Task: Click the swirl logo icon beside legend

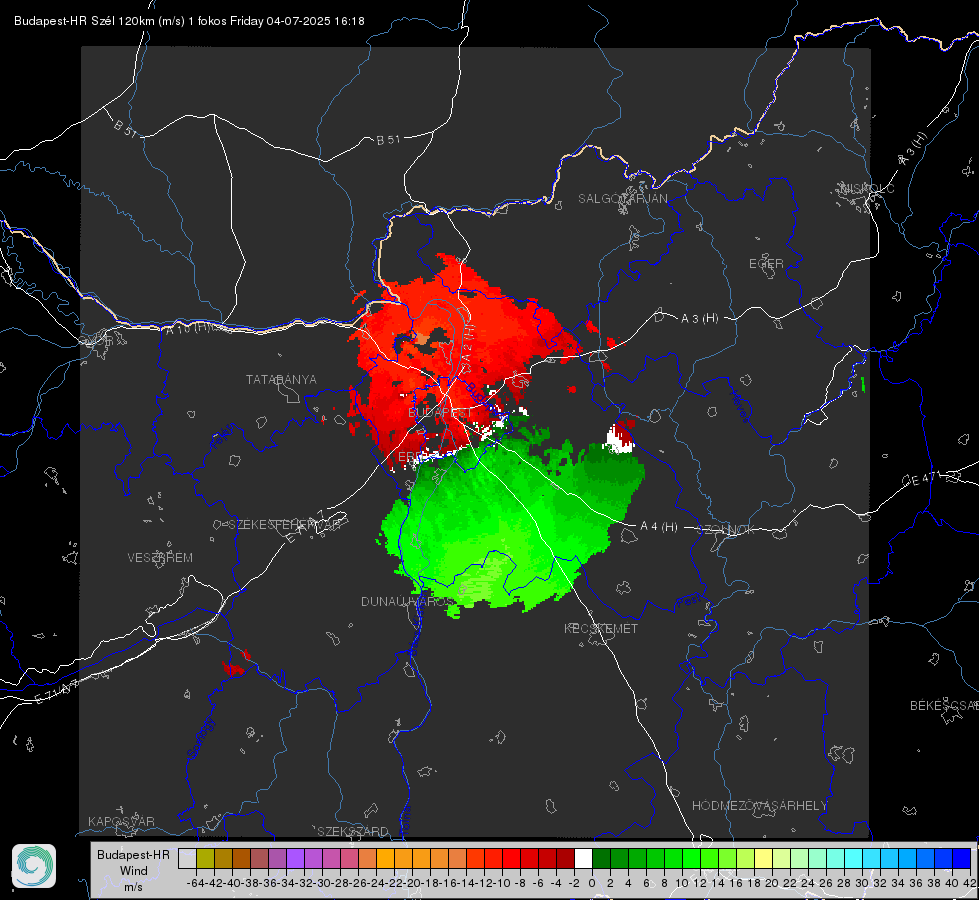Action: (34, 866)
